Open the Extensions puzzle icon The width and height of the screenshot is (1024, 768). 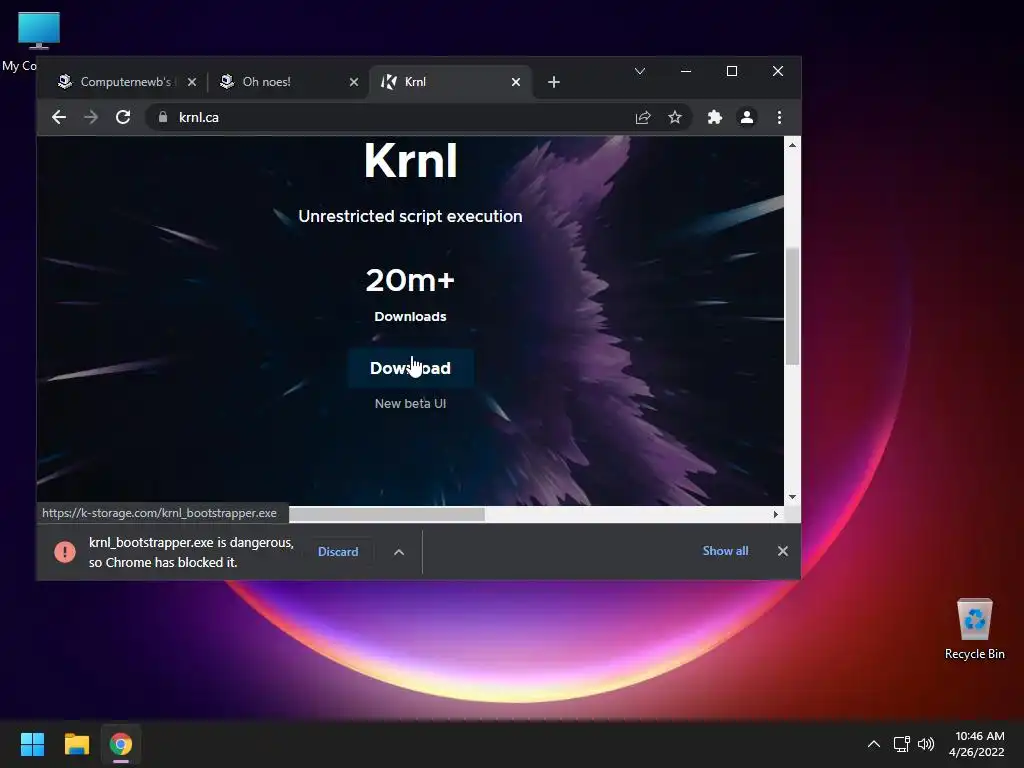pos(714,118)
